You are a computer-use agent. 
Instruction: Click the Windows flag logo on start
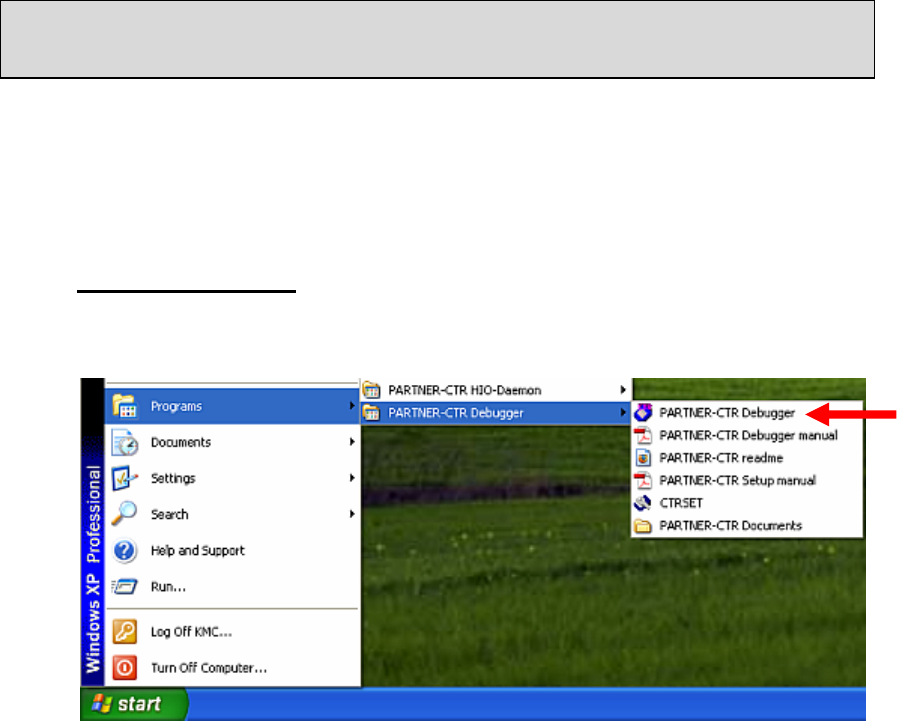click(102, 703)
